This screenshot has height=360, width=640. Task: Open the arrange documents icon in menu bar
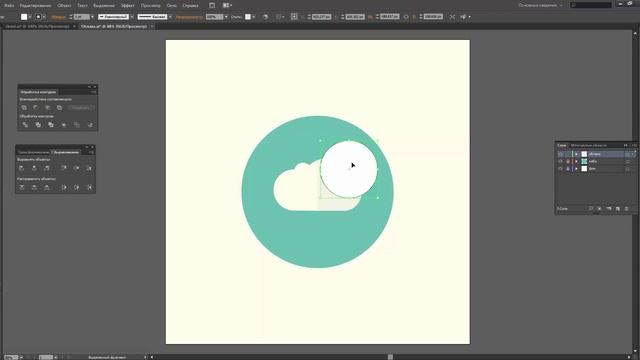(x=227, y=5)
